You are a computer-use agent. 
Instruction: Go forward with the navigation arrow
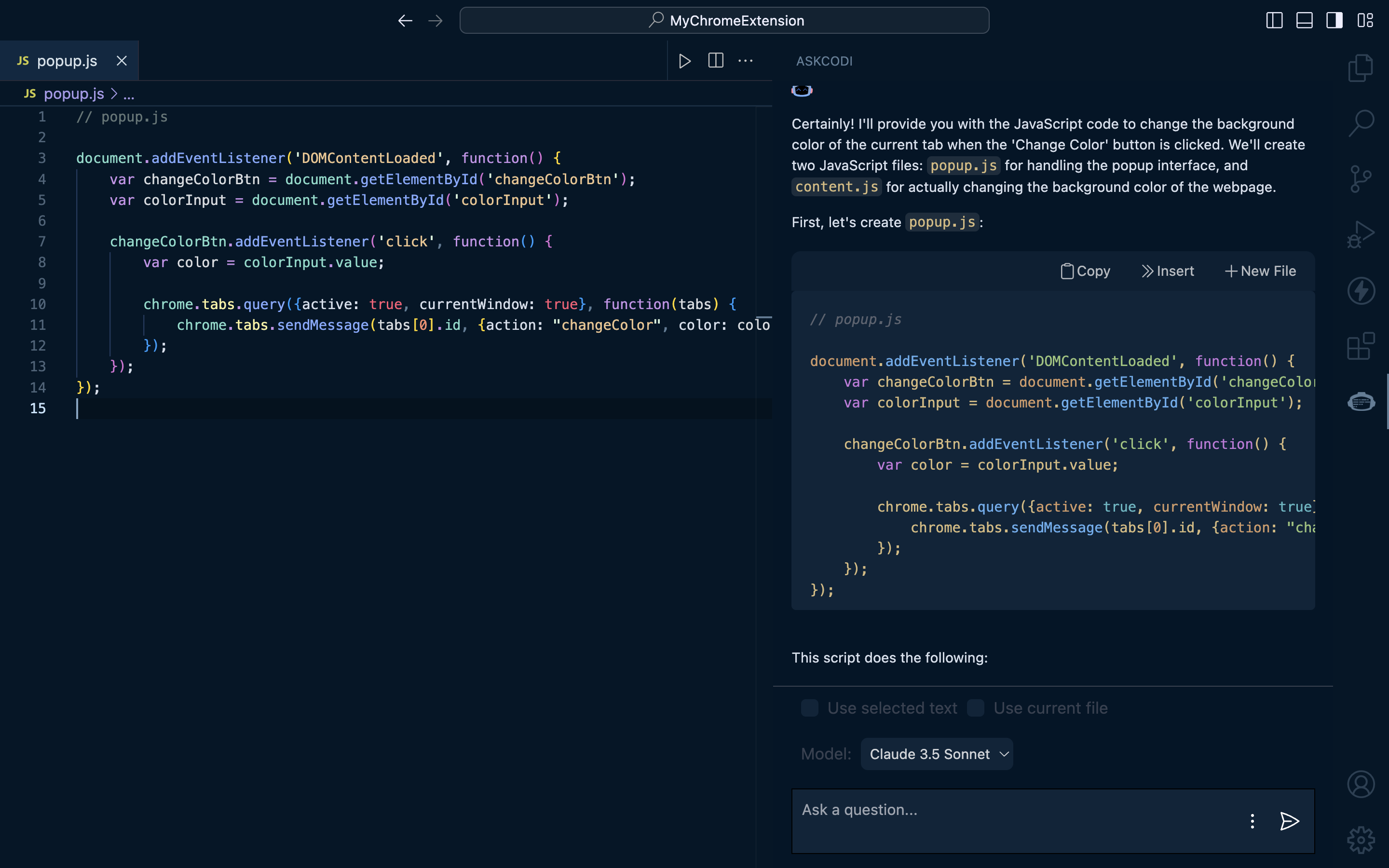(436, 21)
